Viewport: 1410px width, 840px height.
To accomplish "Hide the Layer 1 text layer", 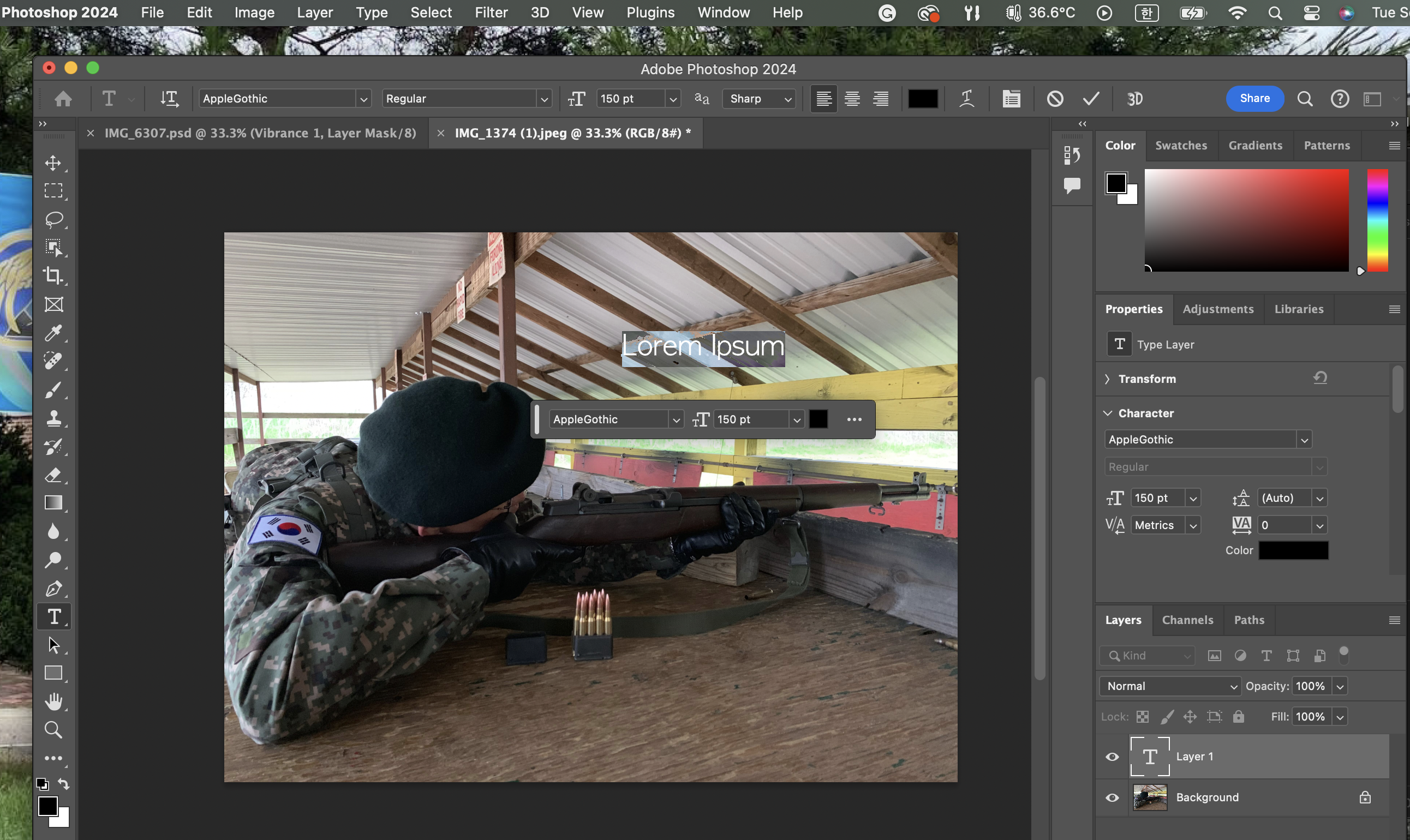I will (1112, 757).
